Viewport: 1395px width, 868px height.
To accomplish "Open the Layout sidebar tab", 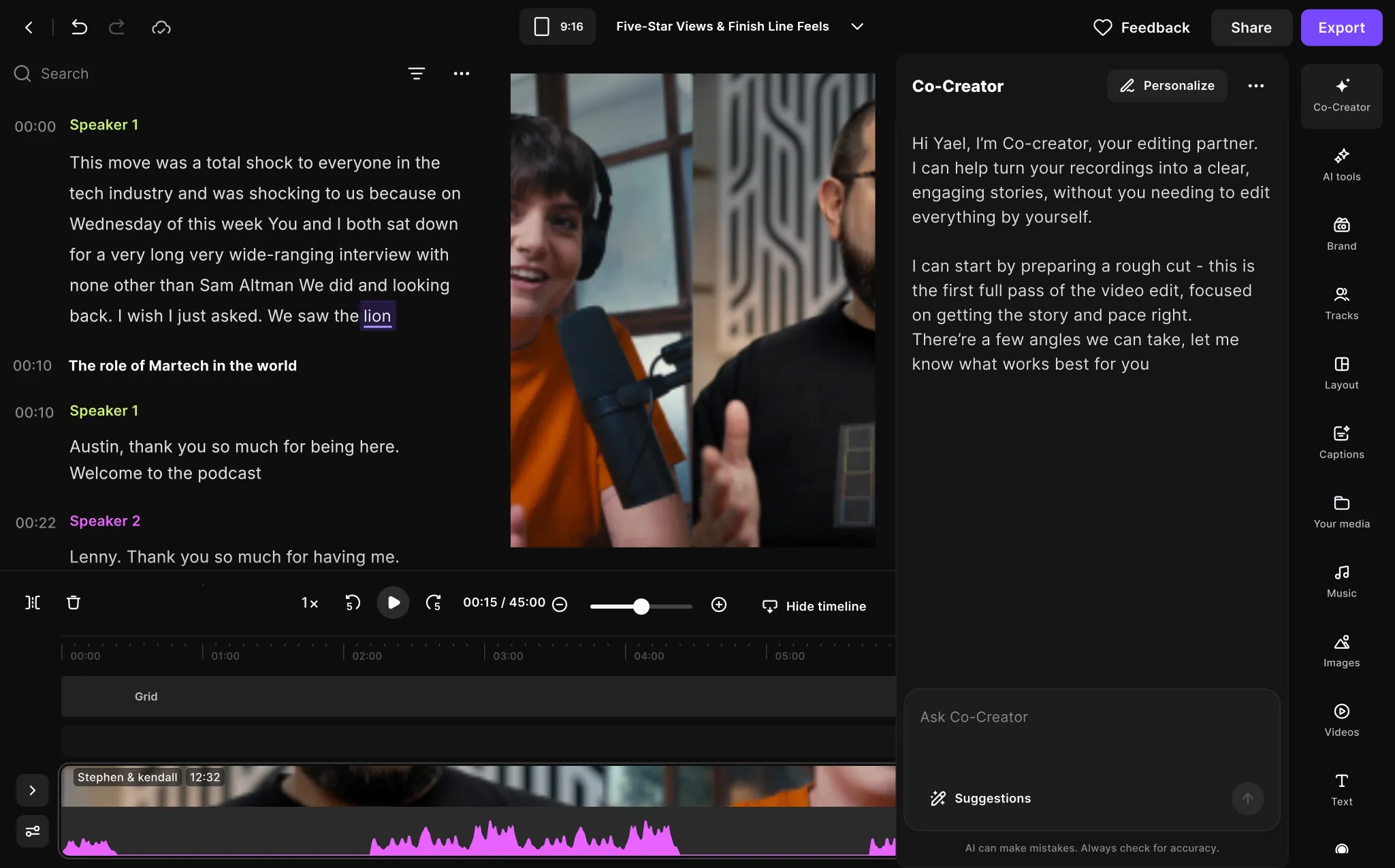I will pos(1341,373).
